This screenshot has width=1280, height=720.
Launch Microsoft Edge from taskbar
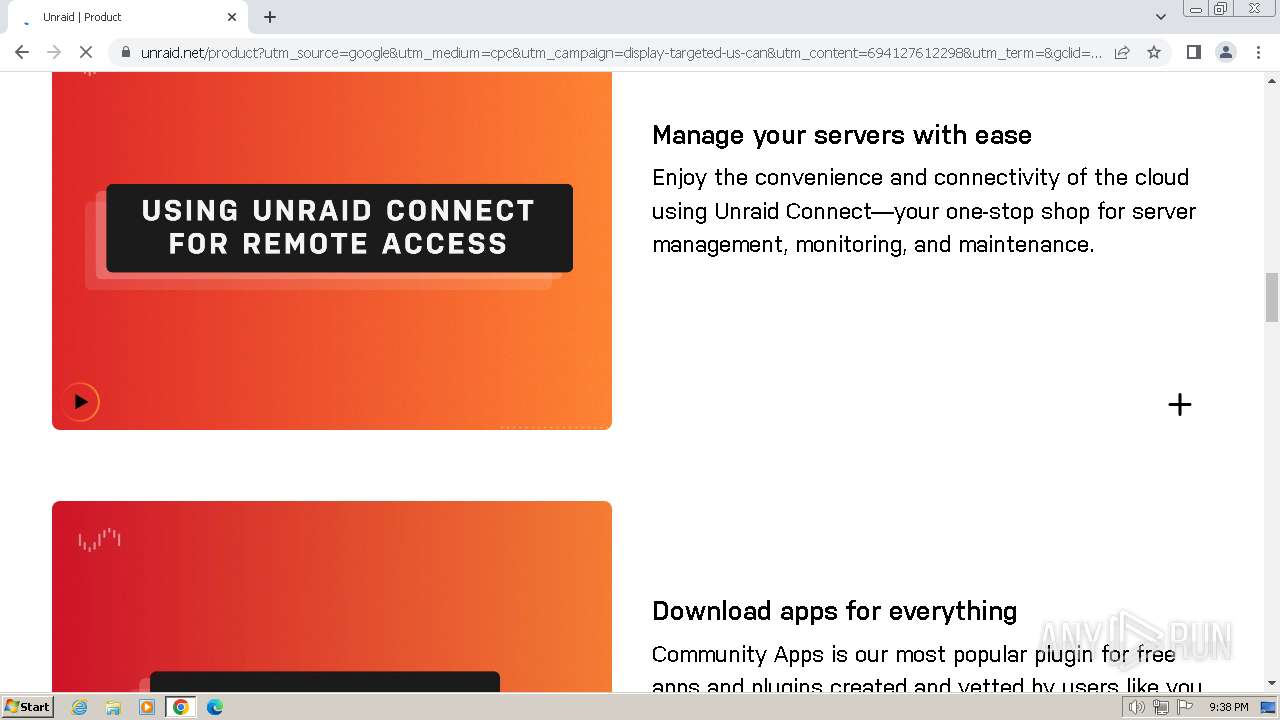[x=214, y=707]
